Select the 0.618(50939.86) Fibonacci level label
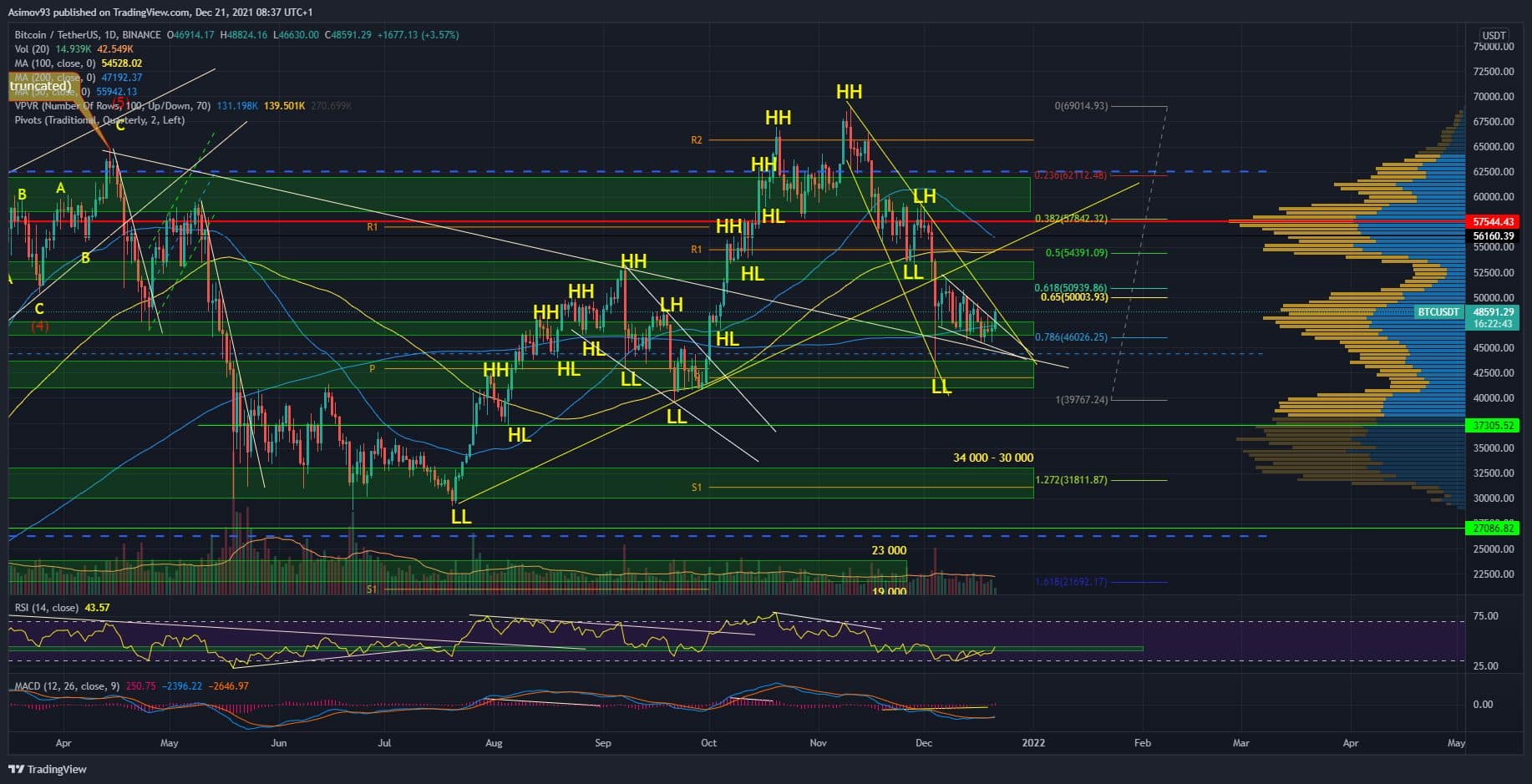This screenshot has height=784, width=1532. click(x=1071, y=288)
